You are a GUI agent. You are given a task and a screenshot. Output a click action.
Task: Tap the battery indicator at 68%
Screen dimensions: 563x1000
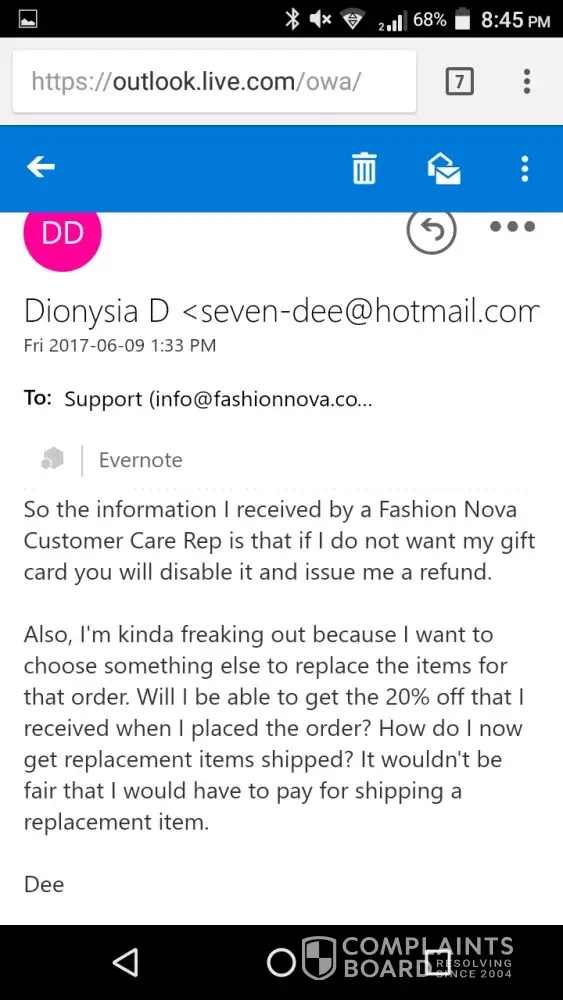point(463,20)
